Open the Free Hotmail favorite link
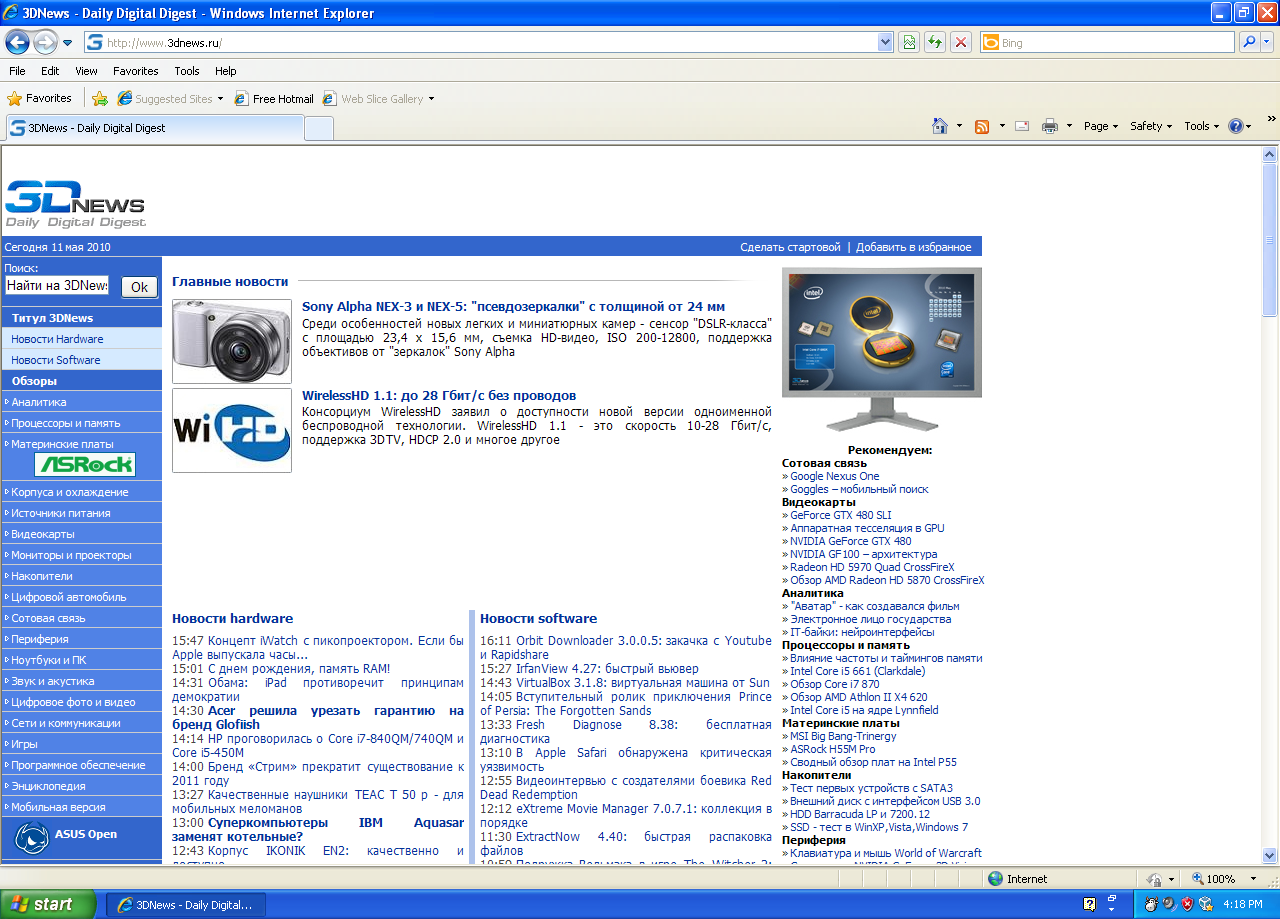The width and height of the screenshot is (1280, 919). pos(274,99)
